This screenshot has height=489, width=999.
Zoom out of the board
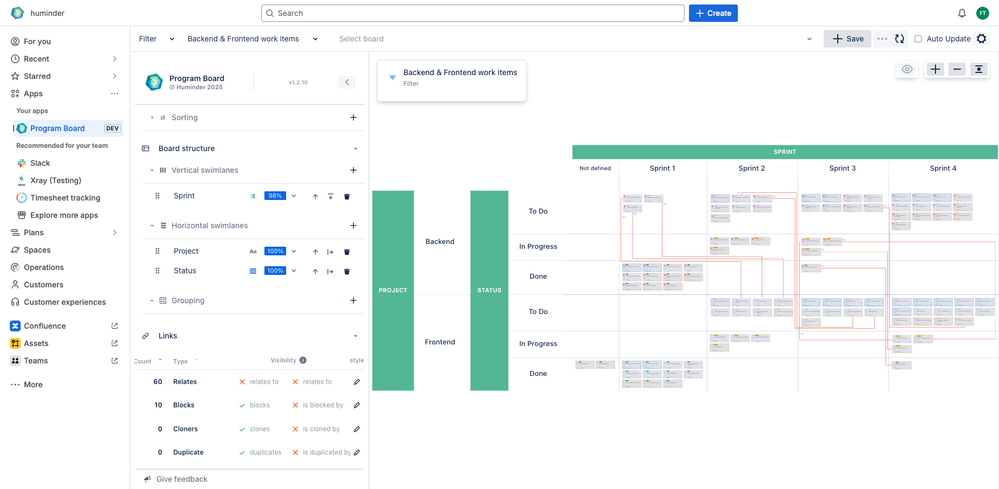[957, 69]
